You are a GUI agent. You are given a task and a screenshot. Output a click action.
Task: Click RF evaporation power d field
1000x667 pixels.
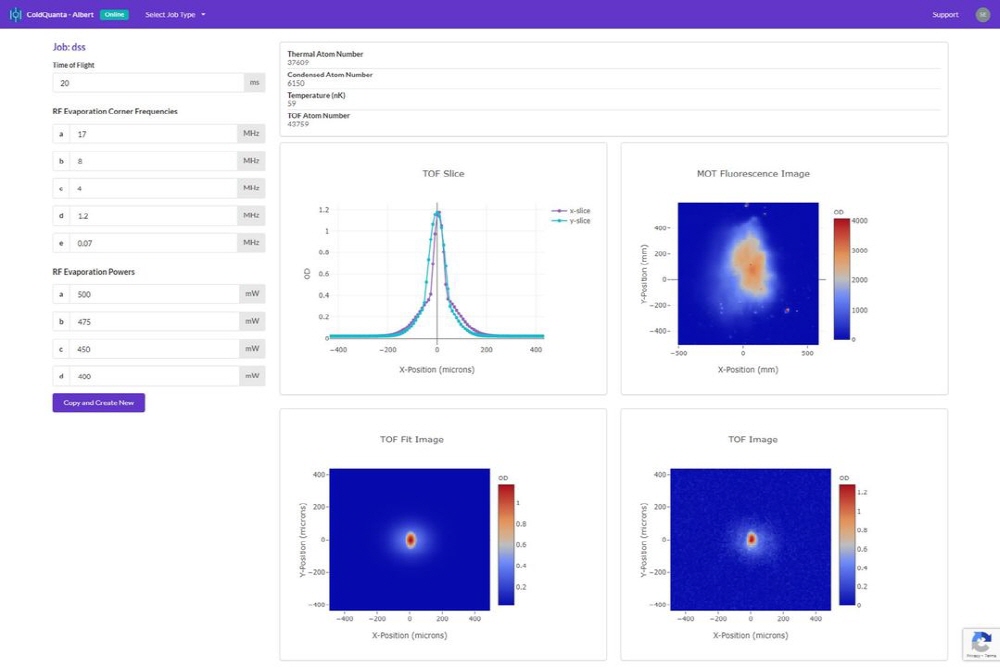tap(152, 376)
